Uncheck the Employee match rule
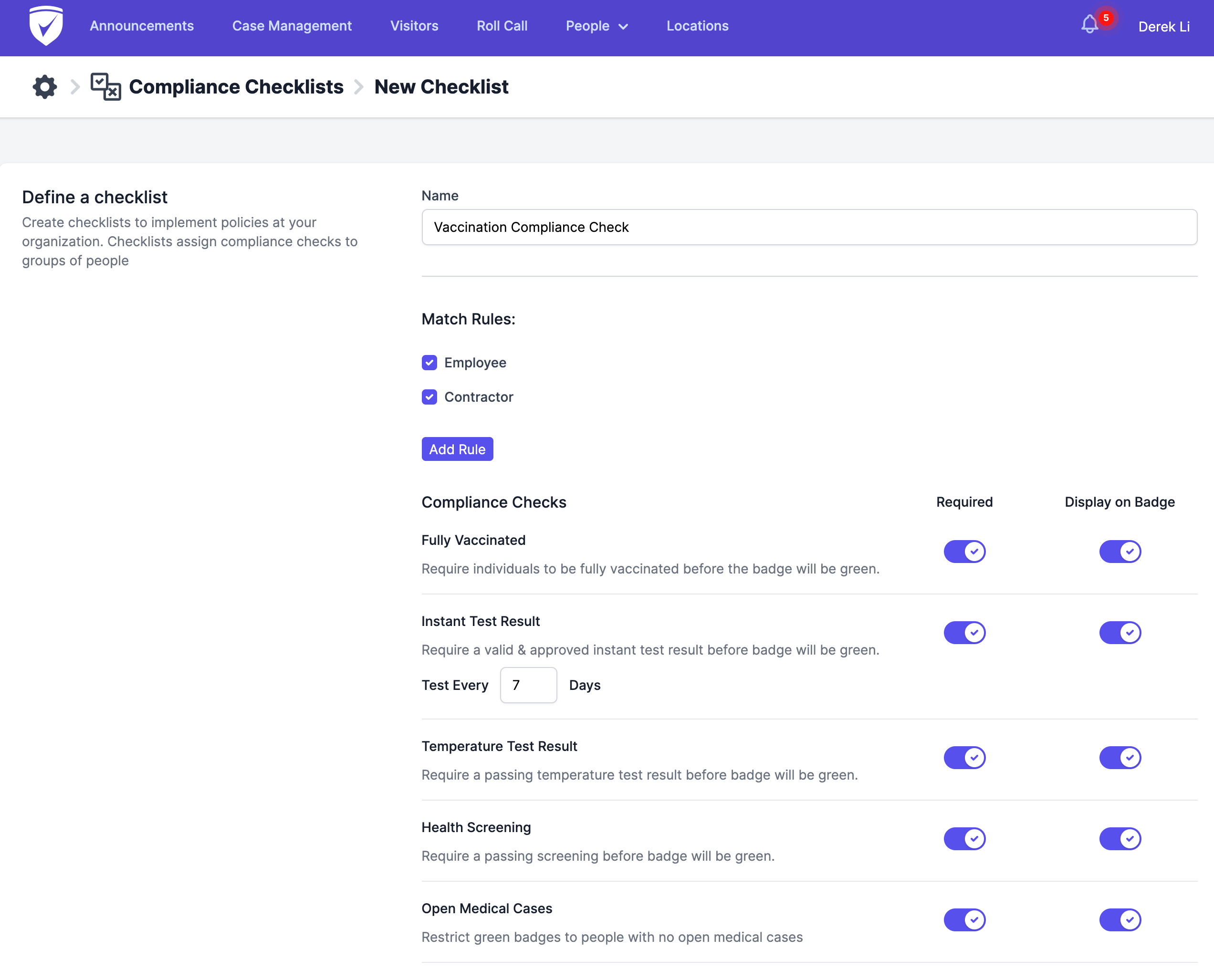The image size is (1214, 980). coord(429,363)
